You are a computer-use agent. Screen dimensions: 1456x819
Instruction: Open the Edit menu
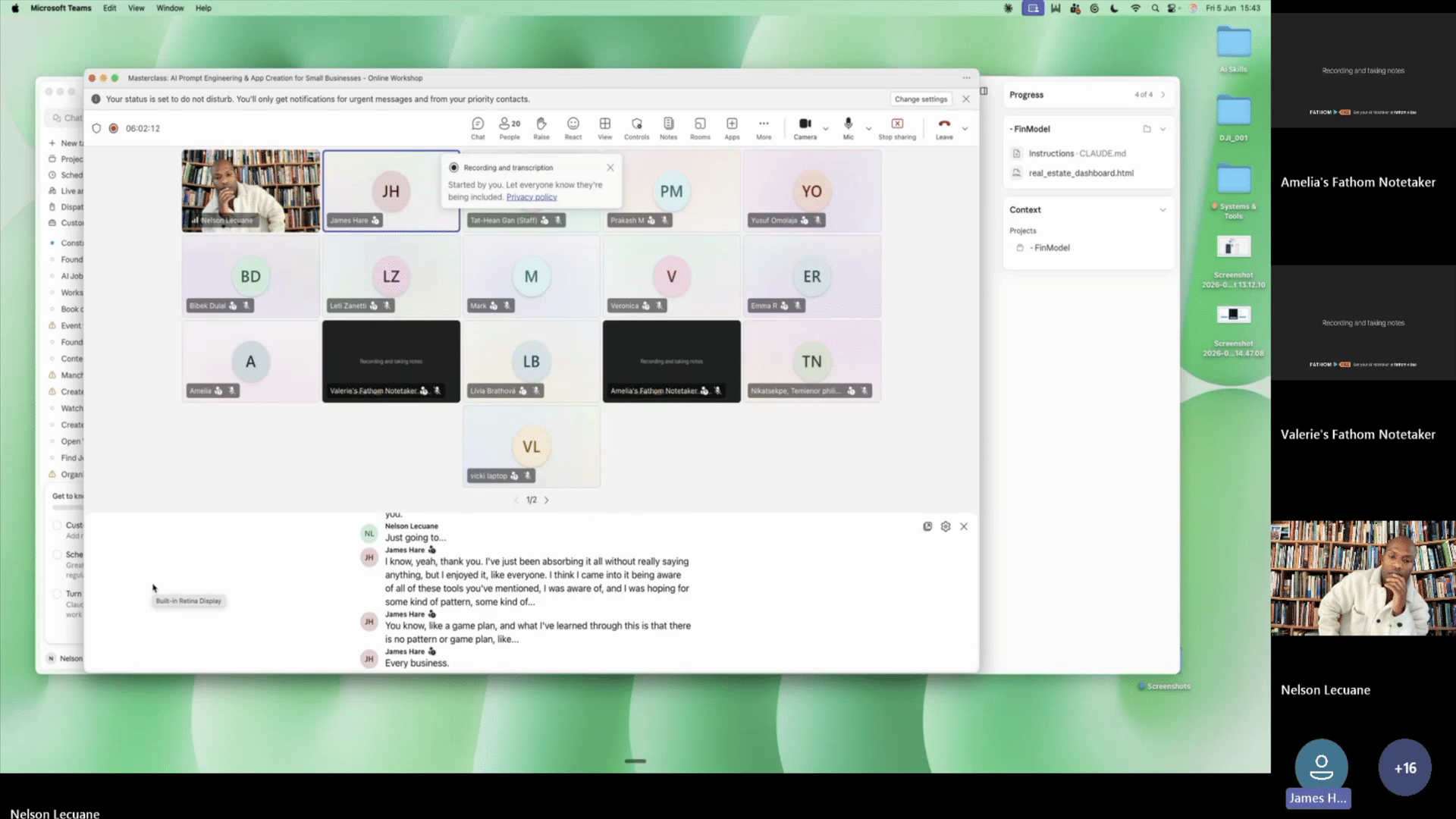110,8
